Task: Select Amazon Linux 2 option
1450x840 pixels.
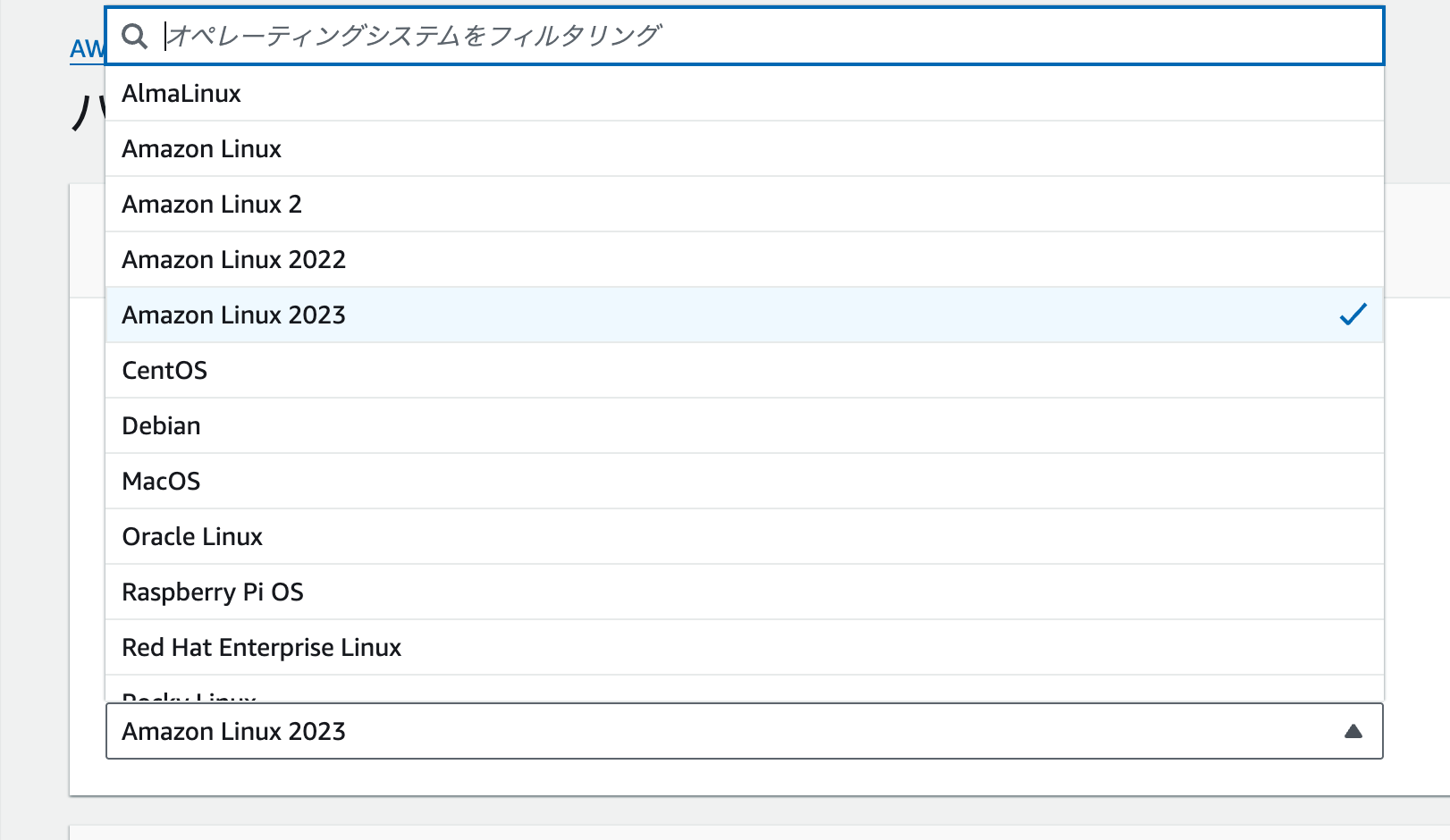Action: (212, 205)
